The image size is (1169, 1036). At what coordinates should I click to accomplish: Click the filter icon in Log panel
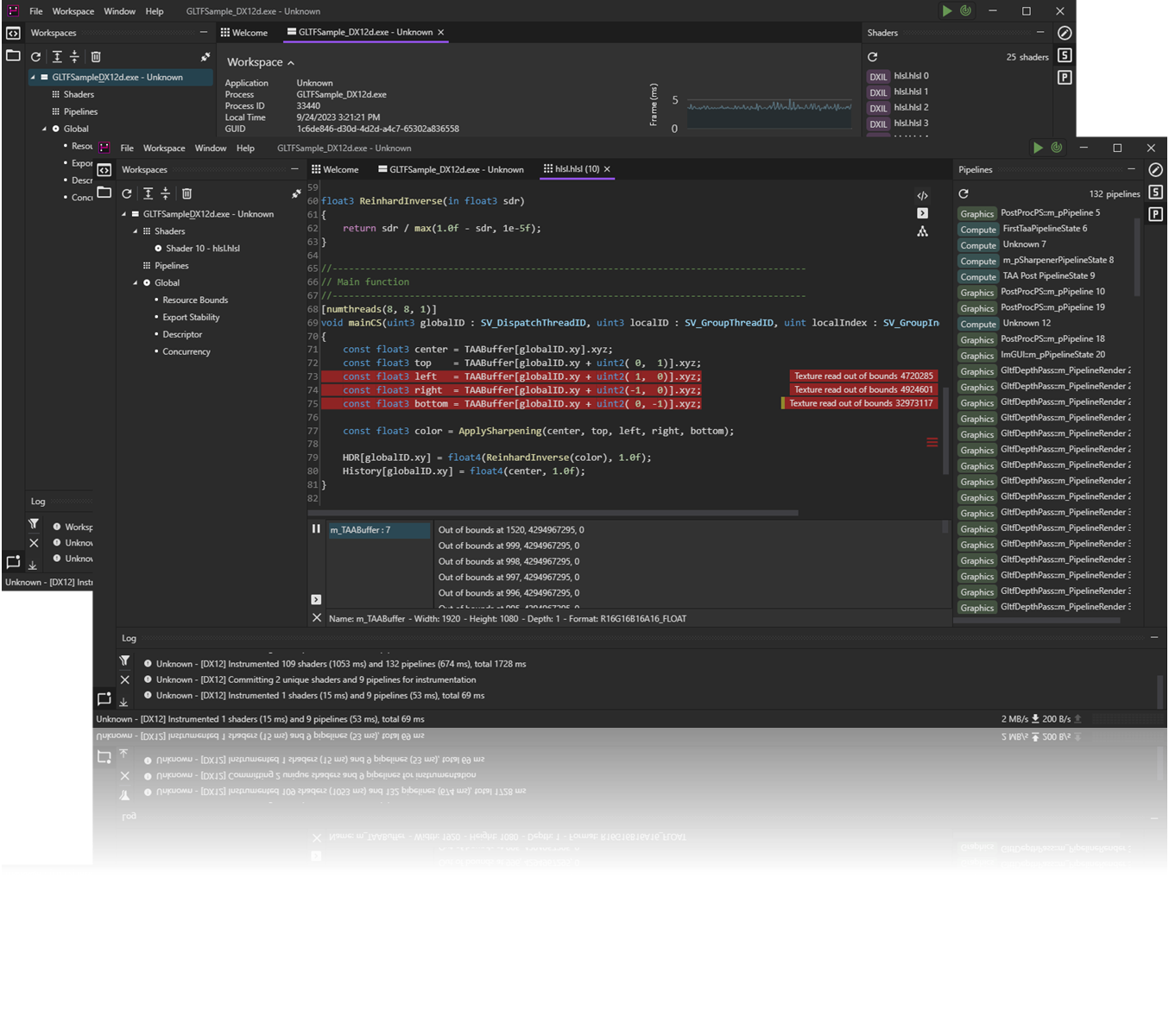[124, 661]
